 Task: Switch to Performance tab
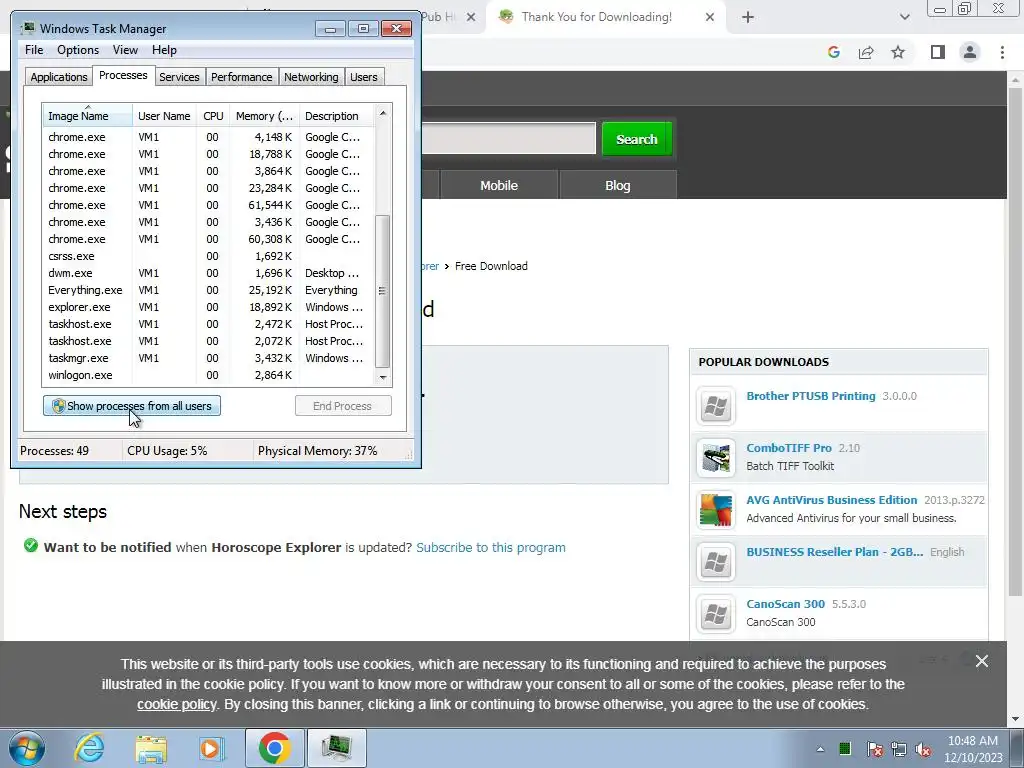[x=241, y=76]
